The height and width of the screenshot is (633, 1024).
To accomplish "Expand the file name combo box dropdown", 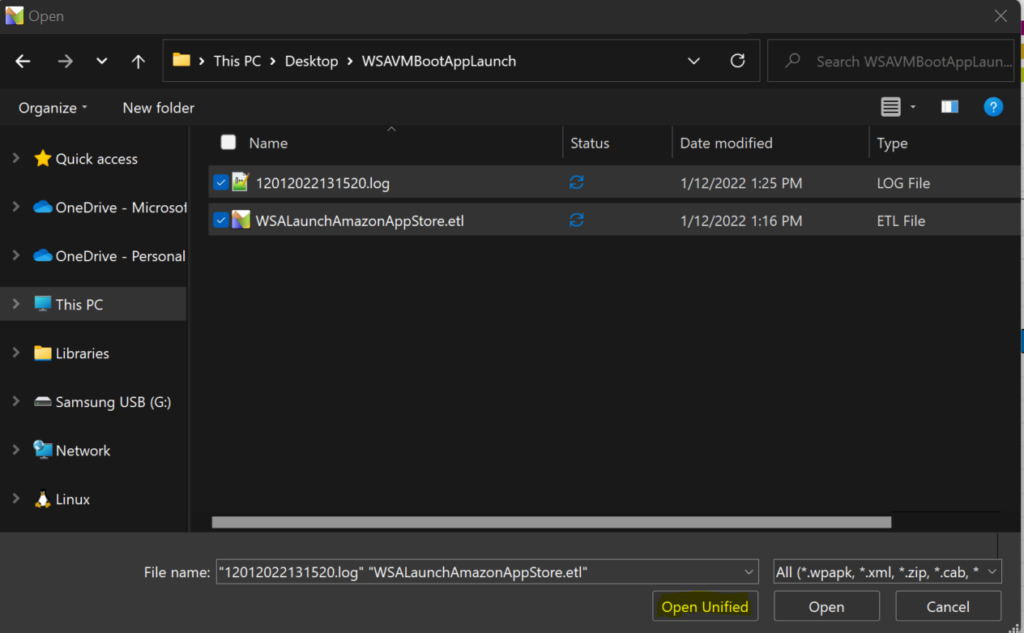I will point(747,571).
